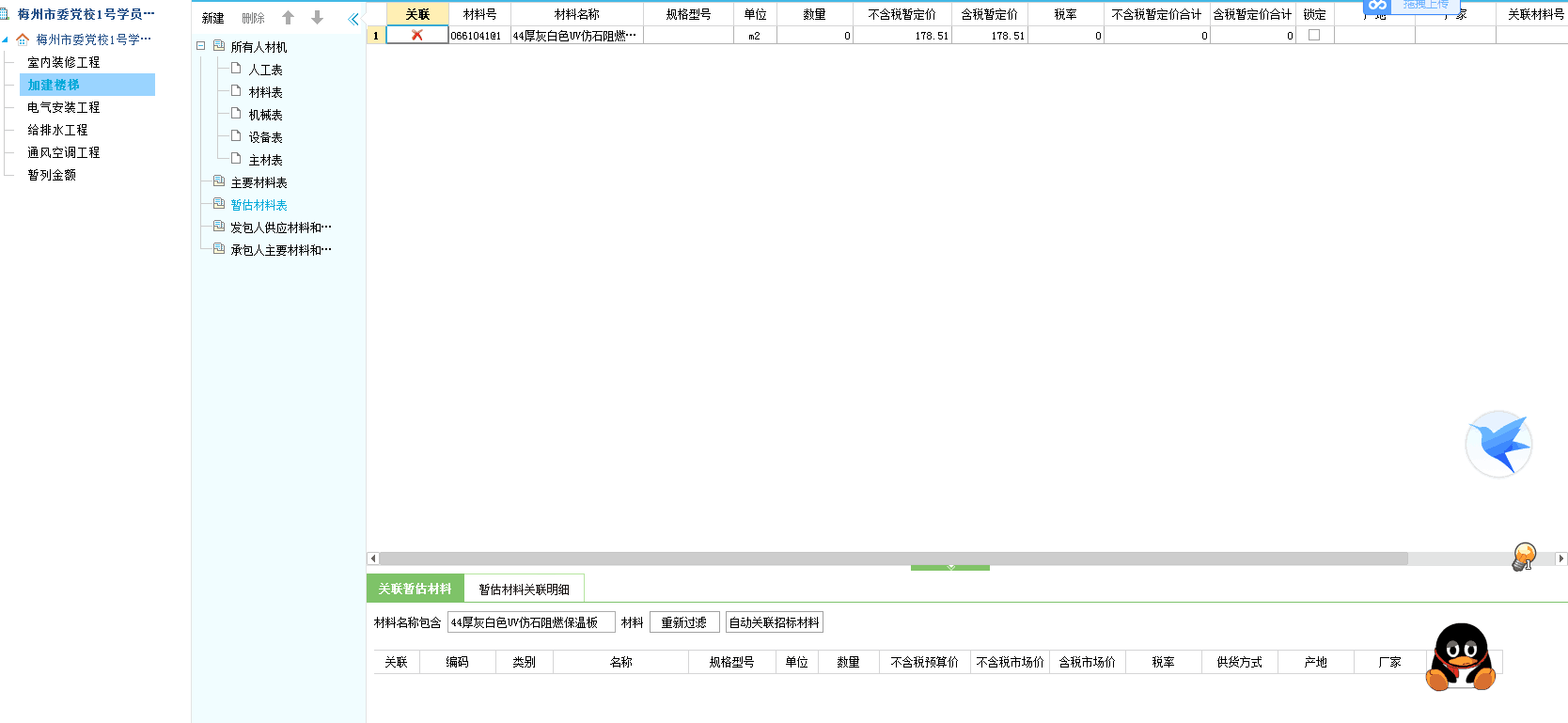Switch to the 暂估材料关联明细 tab
The image size is (1568, 723).
[524, 589]
